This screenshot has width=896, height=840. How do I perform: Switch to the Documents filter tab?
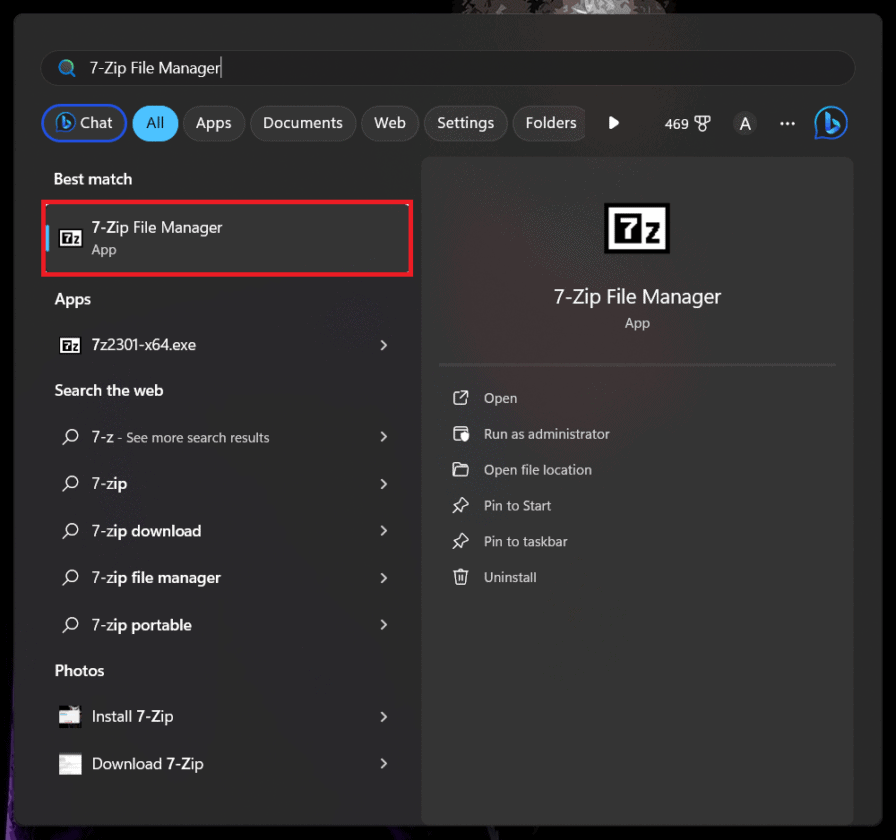point(303,123)
